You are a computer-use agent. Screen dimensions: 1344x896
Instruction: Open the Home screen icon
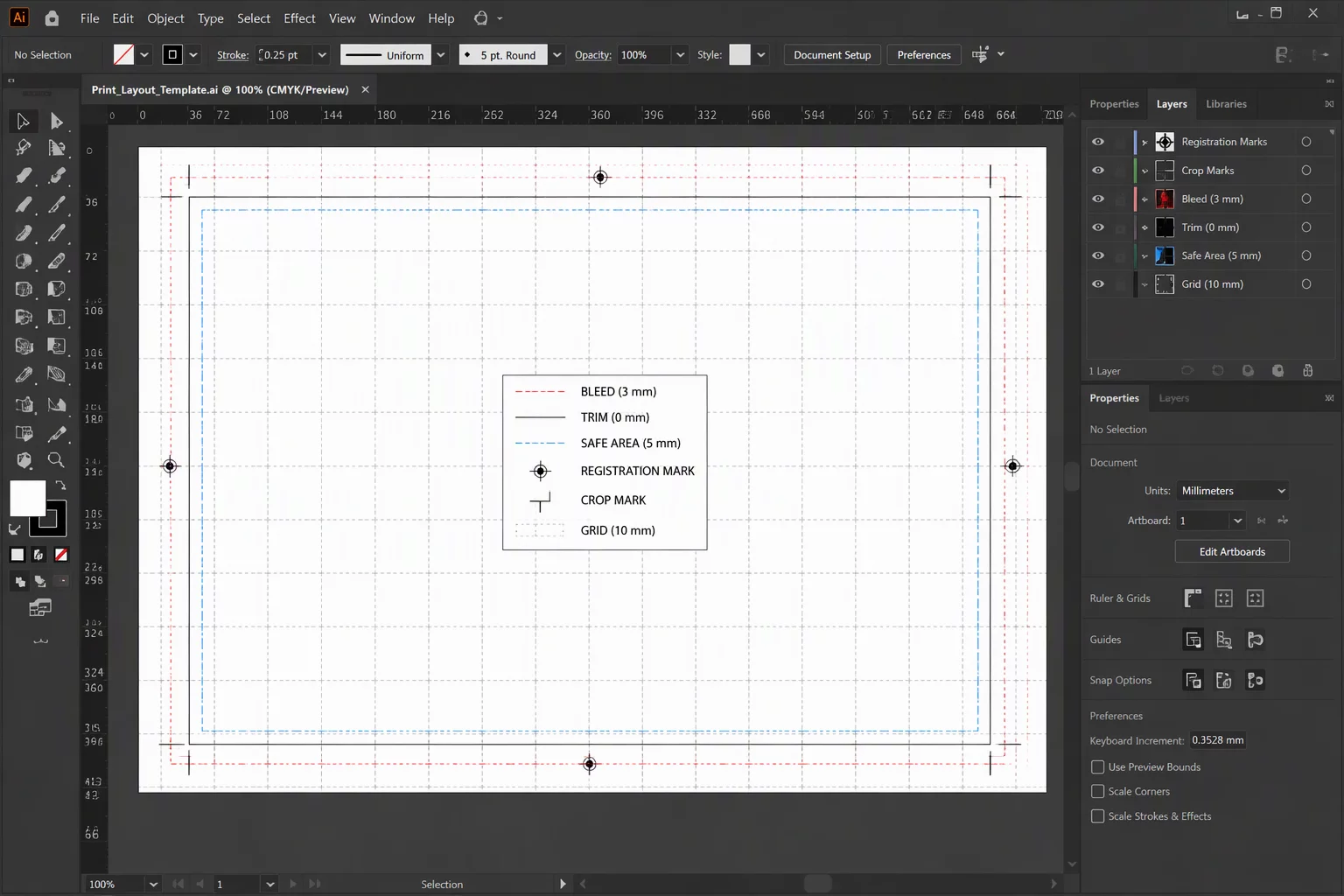pyautogui.click(x=52, y=17)
